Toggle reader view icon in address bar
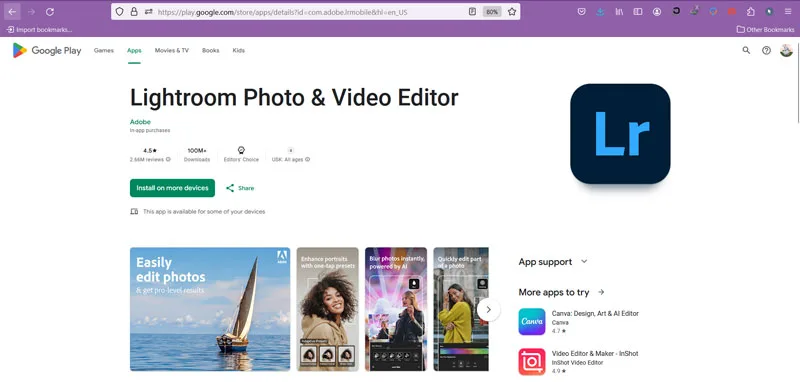Screen dimensions: 800x382 pyautogui.click(x=472, y=12)
